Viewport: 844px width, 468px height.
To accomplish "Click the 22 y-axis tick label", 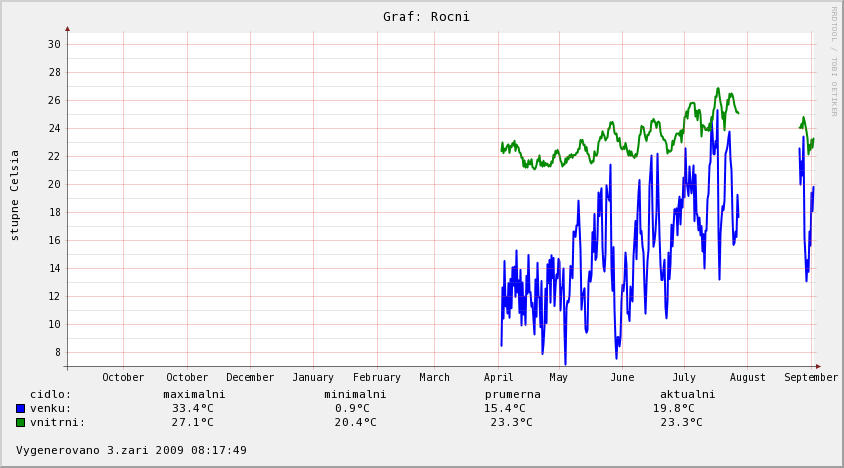I will 54,157.
